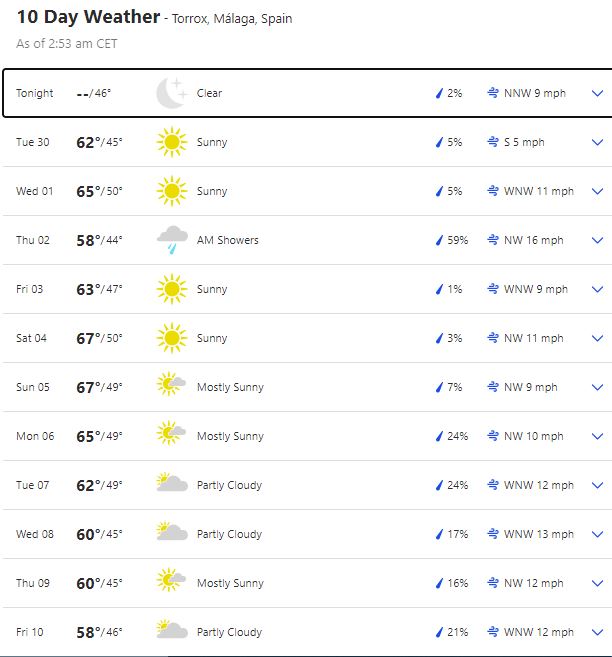The width and height of the screenshot is (612, 657).
Task: Click the Partly Cloudy icon for Fri 10
Action: click(172, 632)
